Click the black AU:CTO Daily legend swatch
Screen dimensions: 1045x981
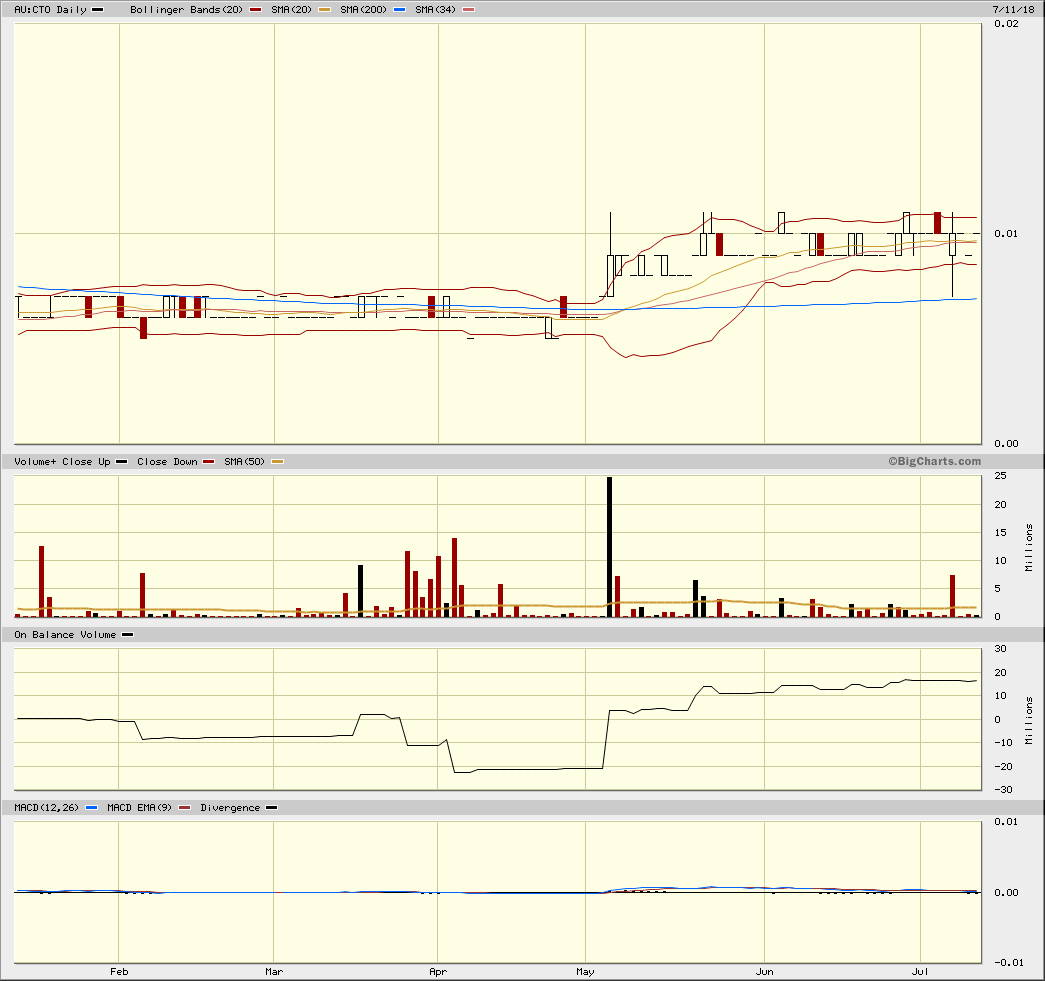click(97, 10)
